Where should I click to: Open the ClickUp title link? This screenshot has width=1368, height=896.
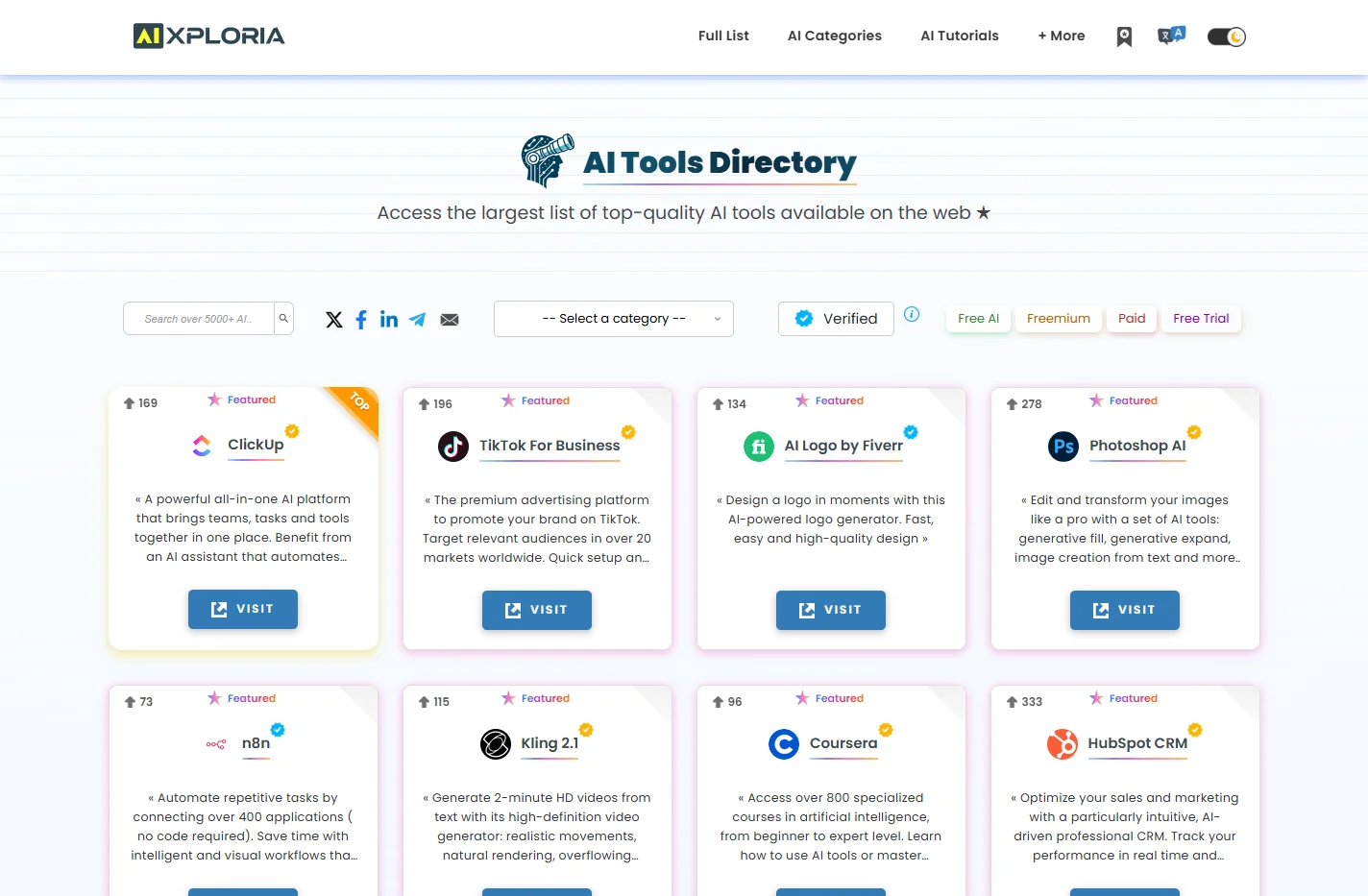[256, 445]
